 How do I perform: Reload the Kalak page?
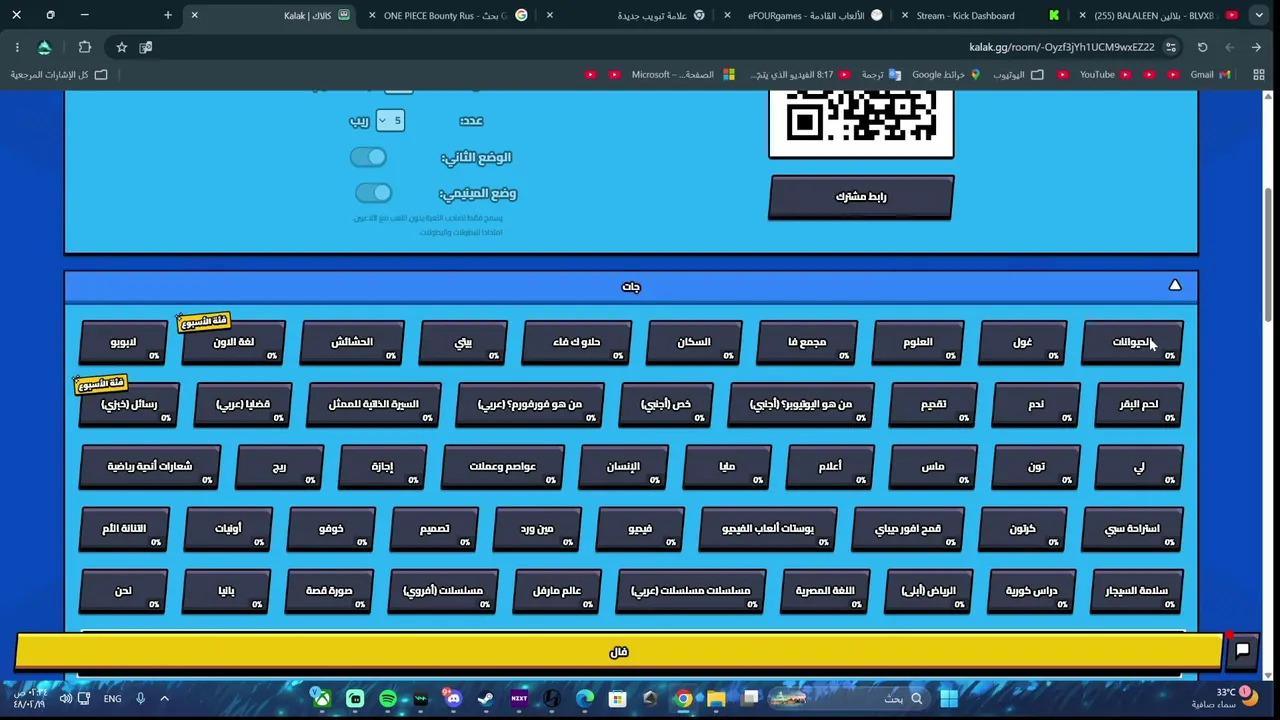point(1203,47)
